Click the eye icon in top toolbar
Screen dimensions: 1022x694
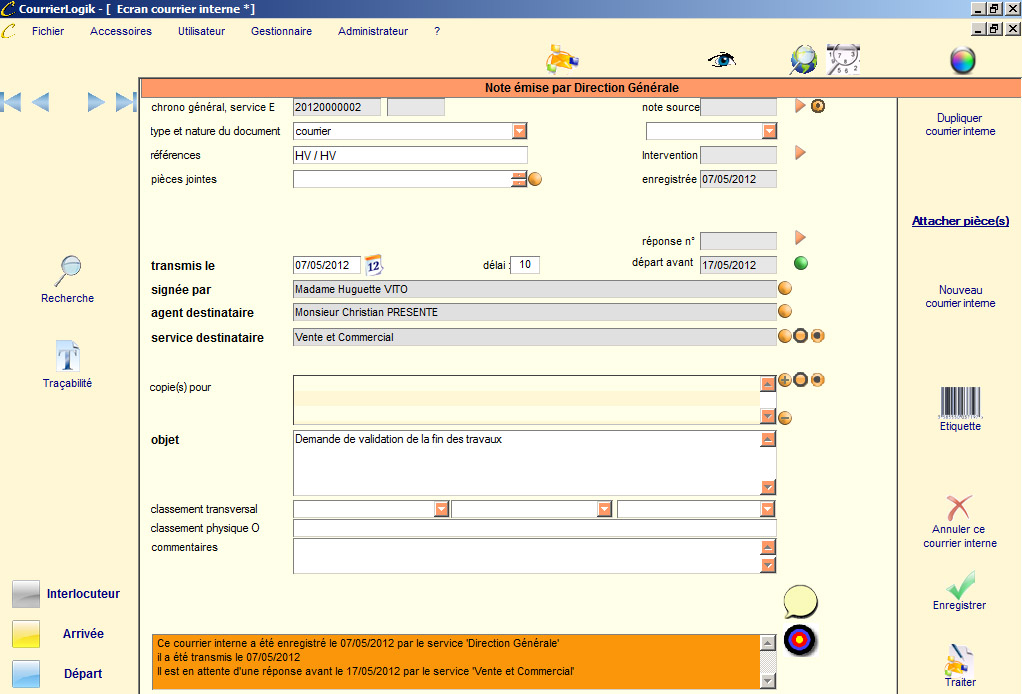click(721, 59)
